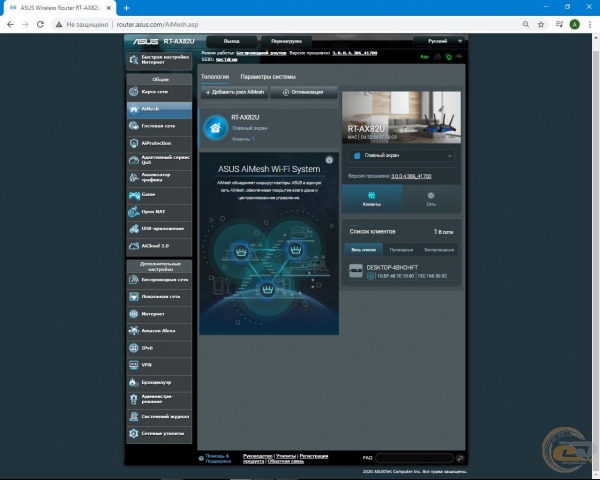The width and height of the screenshot is (600, 480).
Task: Open System Log (Системный журнал) item
Action: 159,416
